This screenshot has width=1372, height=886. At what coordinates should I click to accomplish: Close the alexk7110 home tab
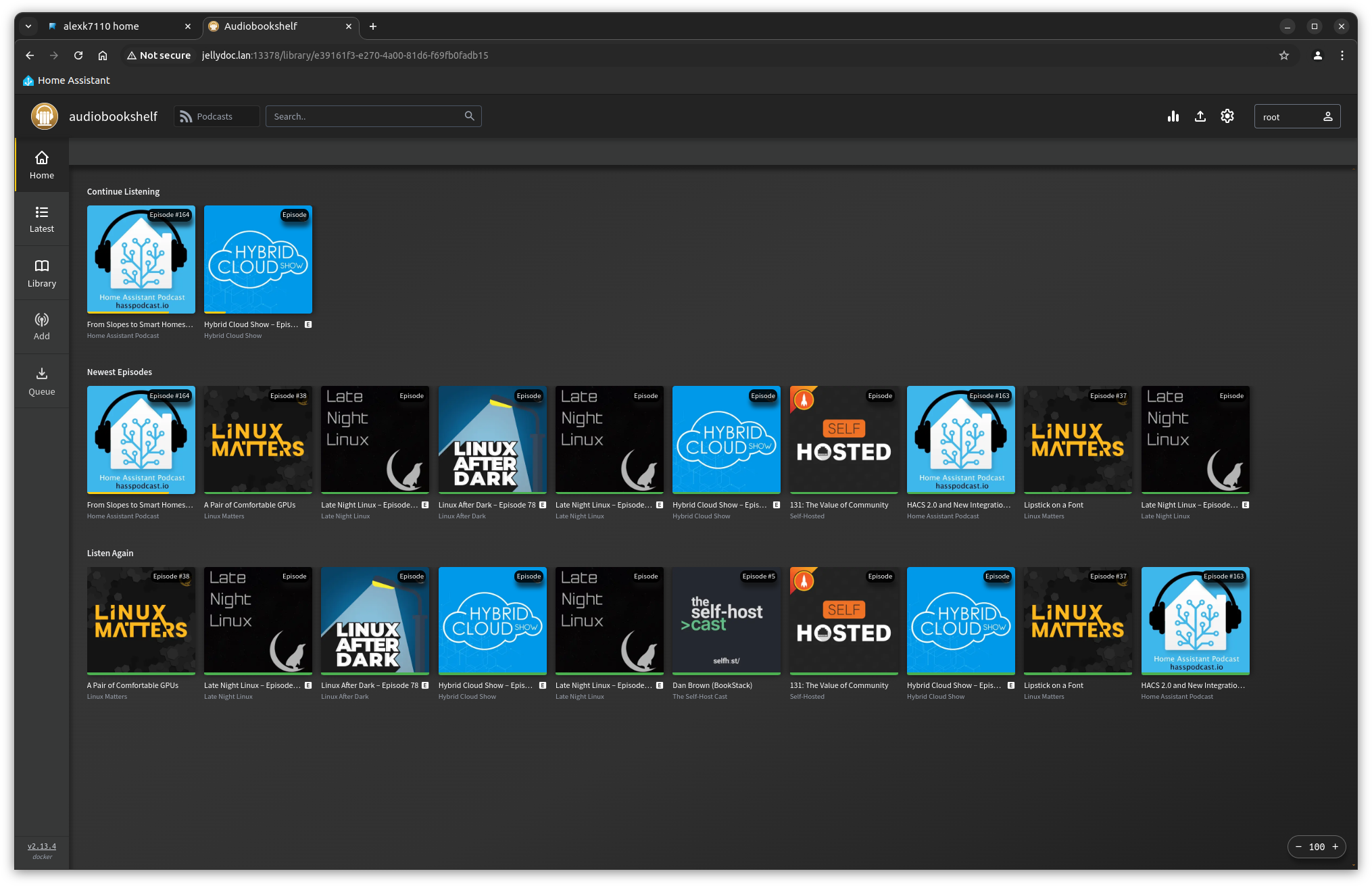coord(188,26)
